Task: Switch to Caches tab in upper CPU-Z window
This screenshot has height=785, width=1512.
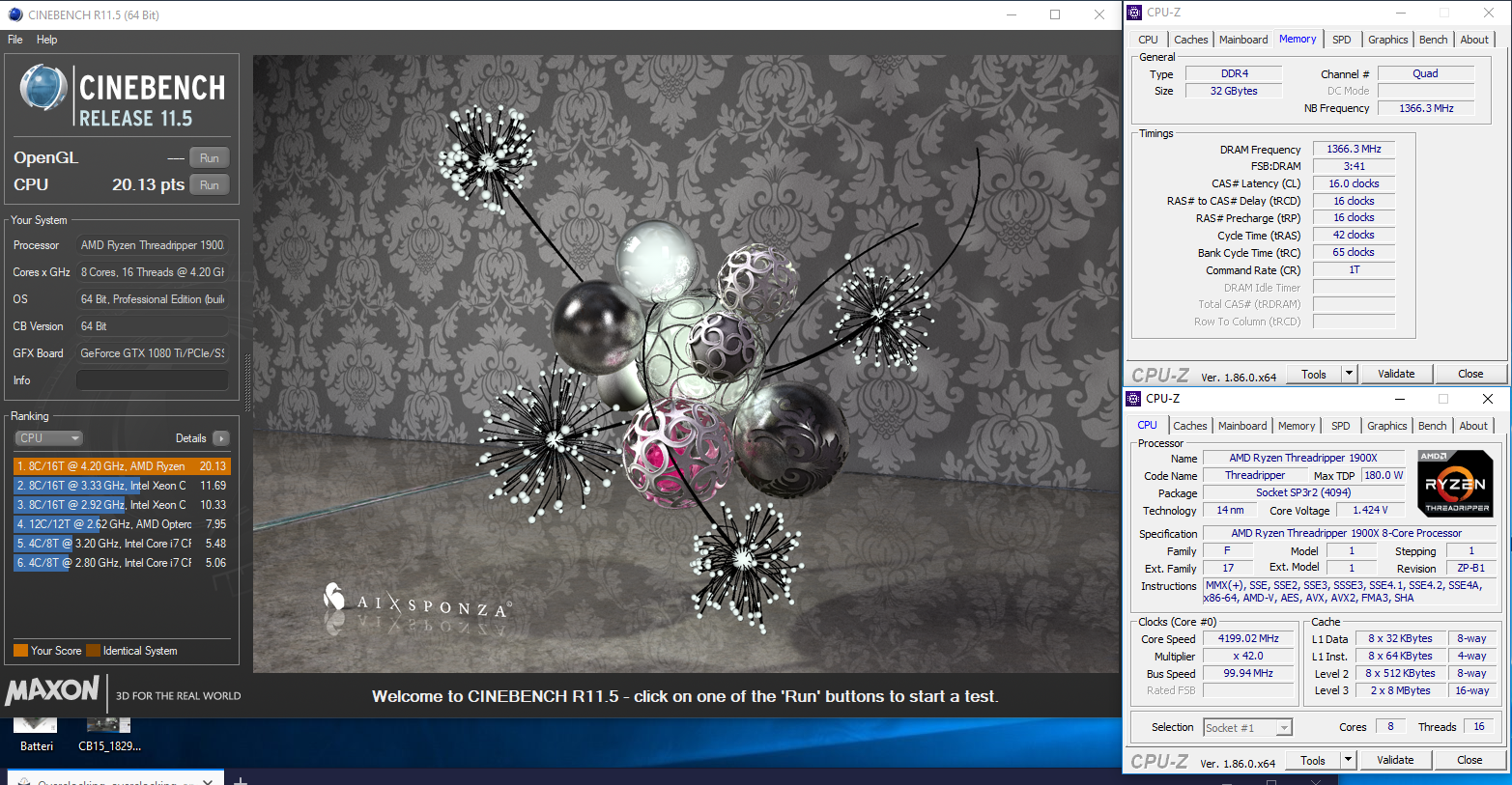Action: (1190, 40)
